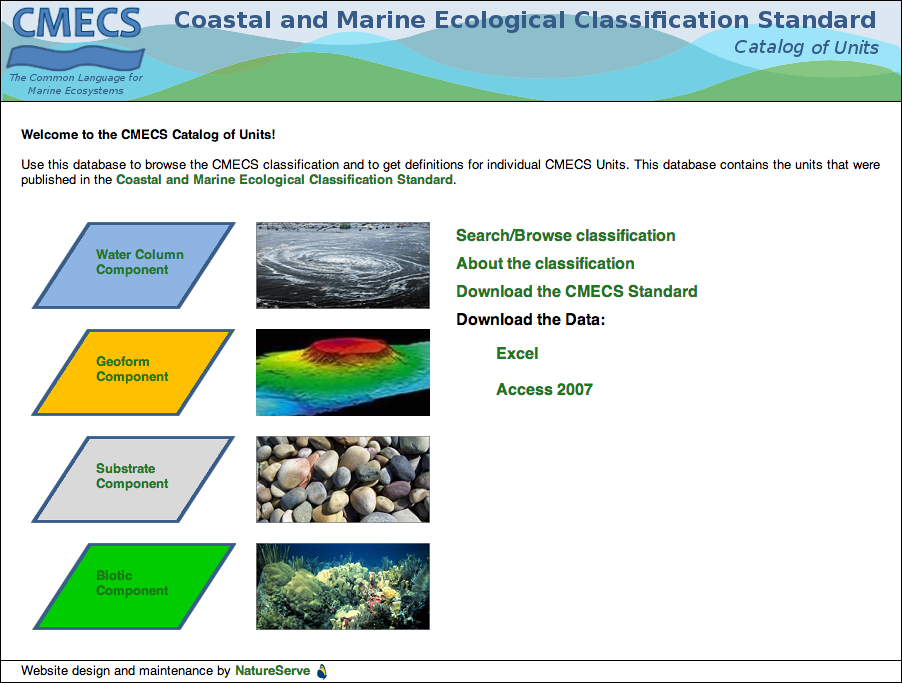
Task: Open the Substrate Component parallelogram
Action: coord(133,479)
